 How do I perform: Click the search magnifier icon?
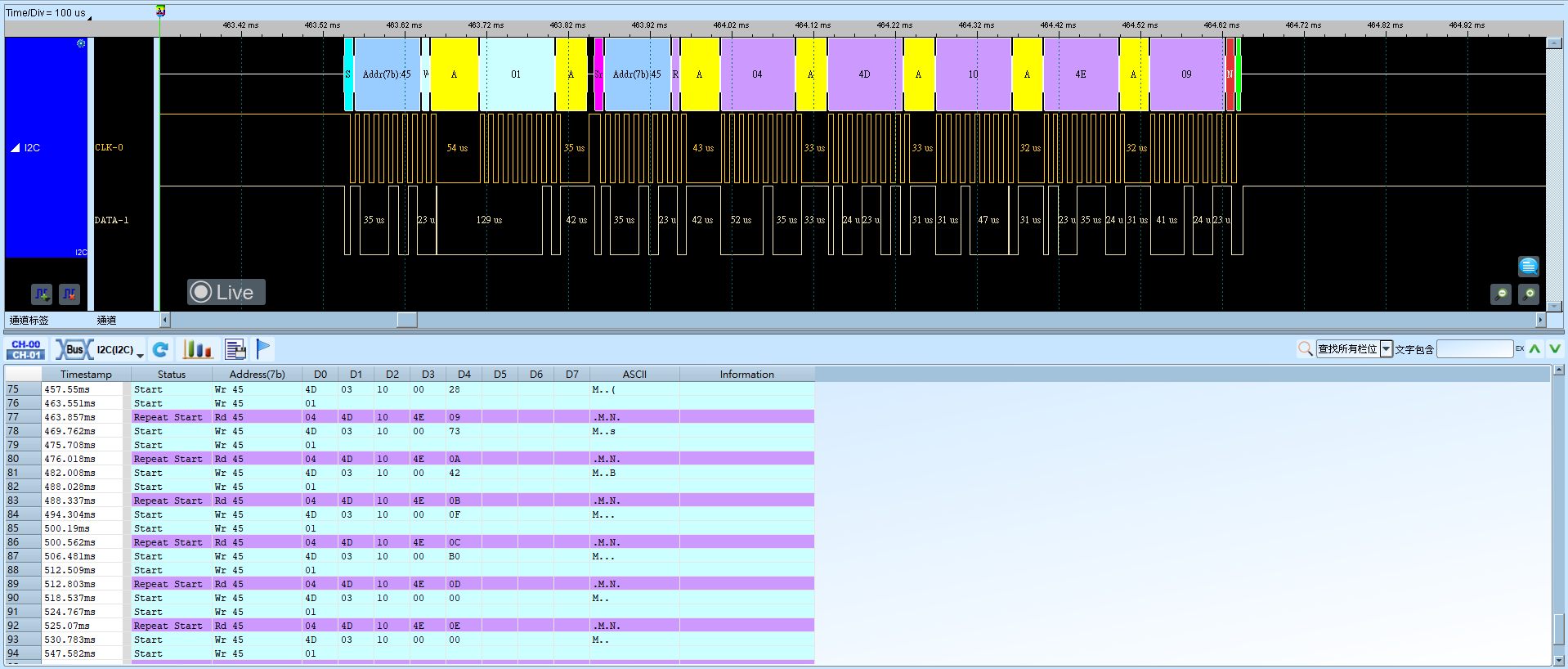tap(1305, 349)
